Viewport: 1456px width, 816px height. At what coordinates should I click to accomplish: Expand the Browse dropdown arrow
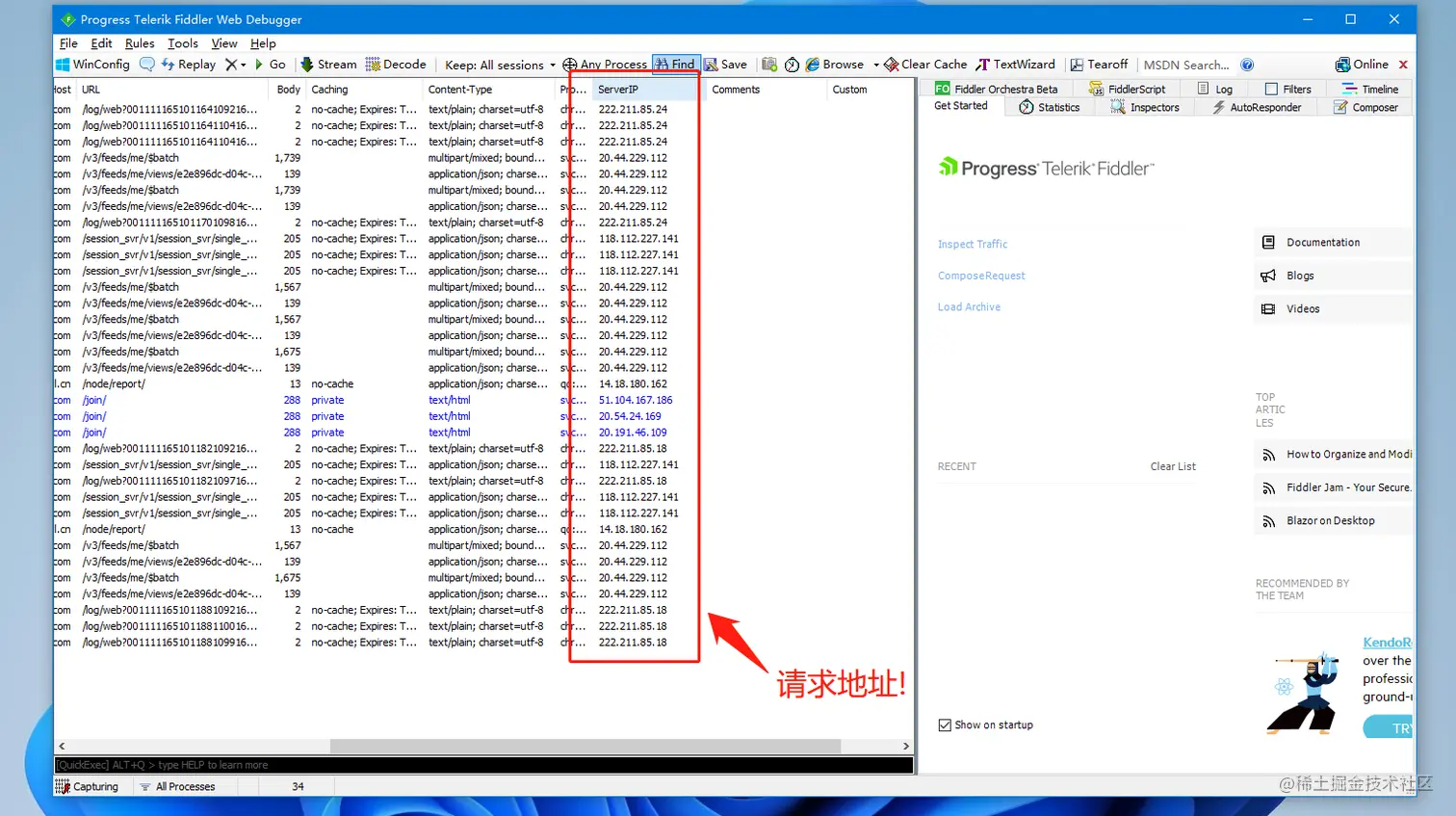pos(876,65)
